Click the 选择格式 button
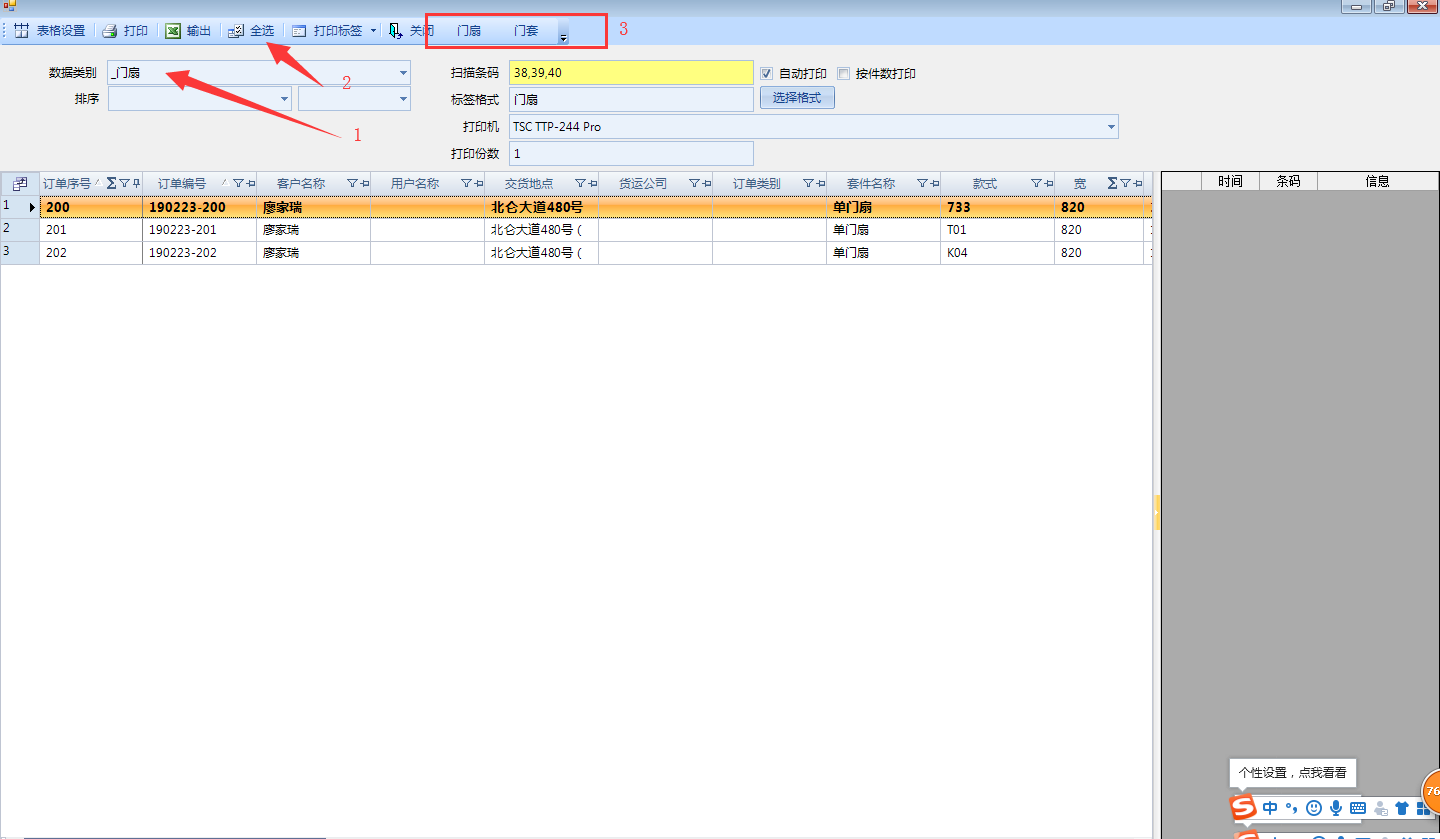Image resolution: width=1440 pixels, height=839 pixels. click(x=797, y=98)
